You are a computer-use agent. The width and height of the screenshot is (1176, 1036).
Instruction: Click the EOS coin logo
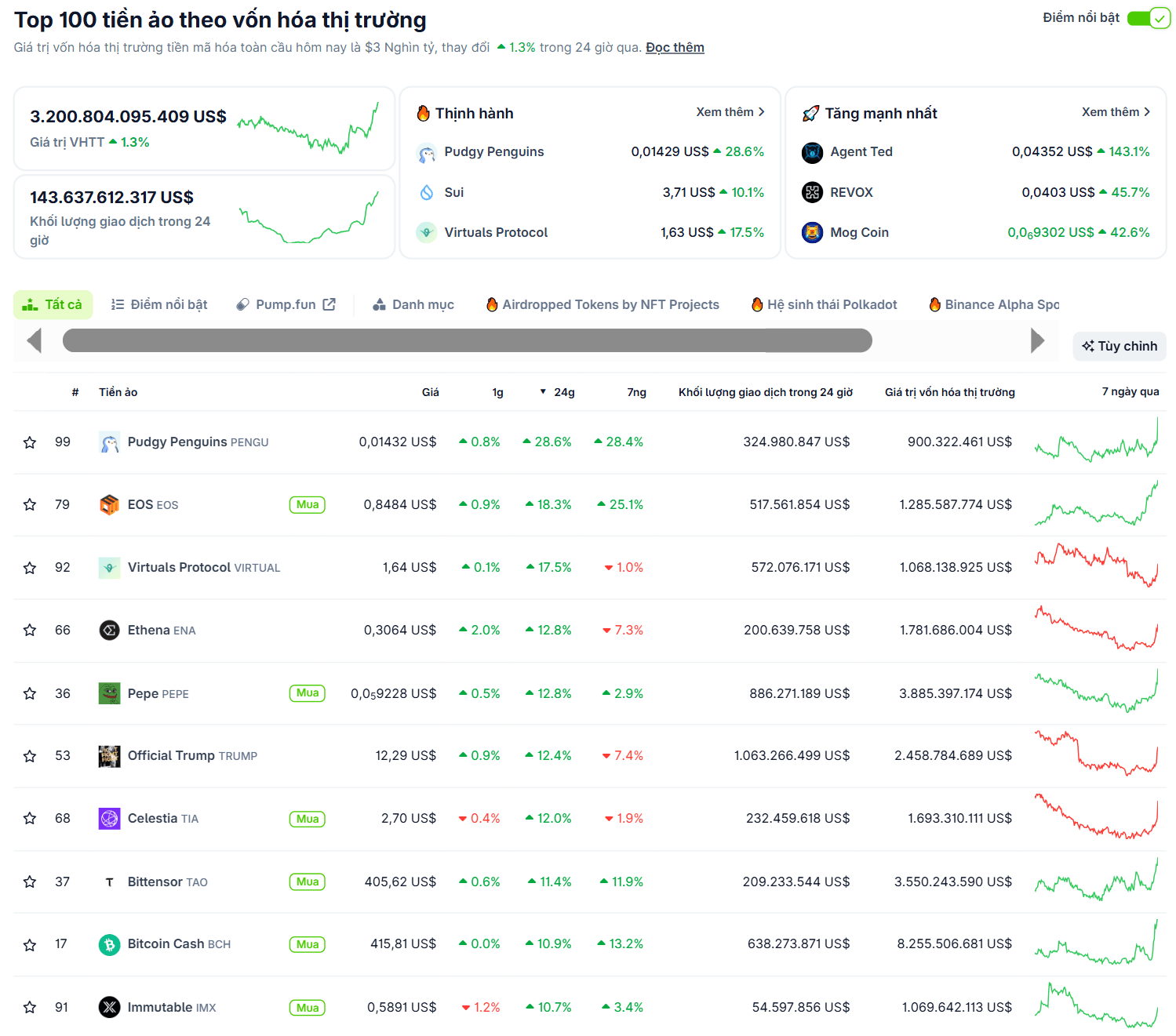(x=109, y=504)
